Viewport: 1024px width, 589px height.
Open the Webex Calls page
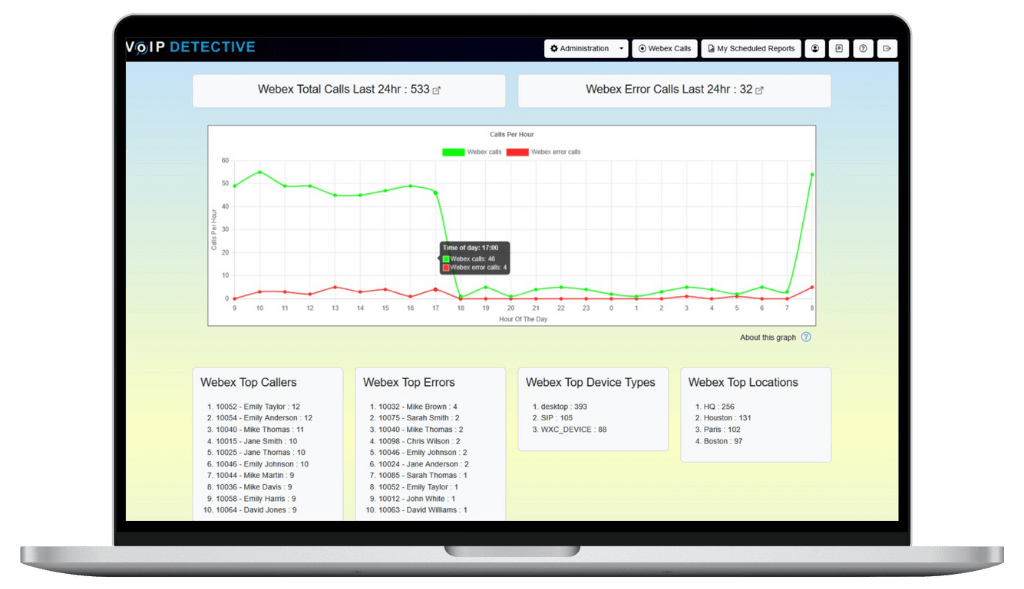click(664, 48)
